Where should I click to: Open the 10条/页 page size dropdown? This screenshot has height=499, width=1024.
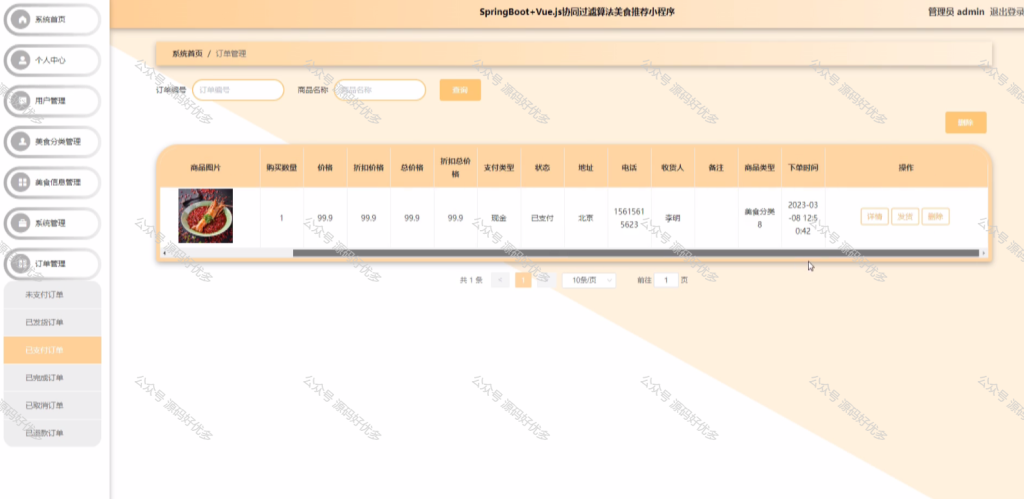coord(589,280)
